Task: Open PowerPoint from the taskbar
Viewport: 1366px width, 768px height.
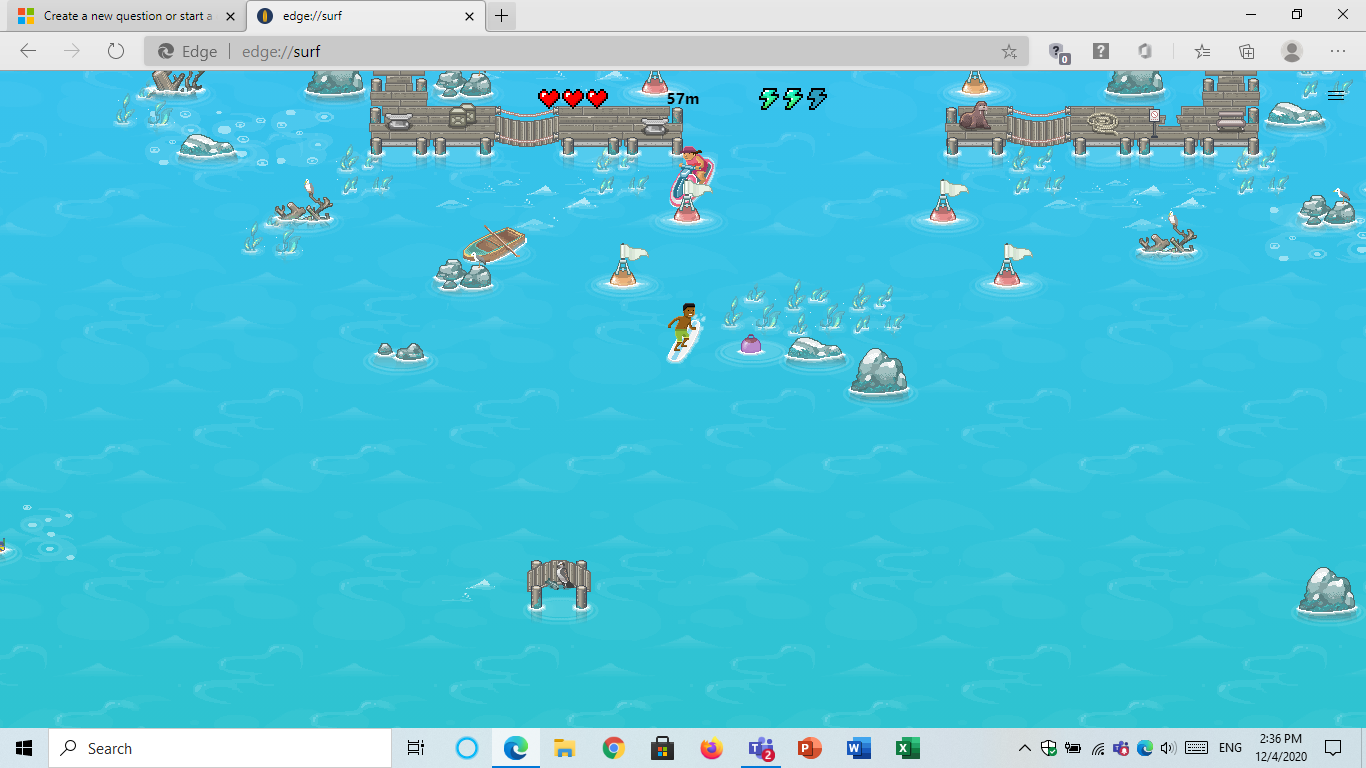Action: [x=809, y=748]
